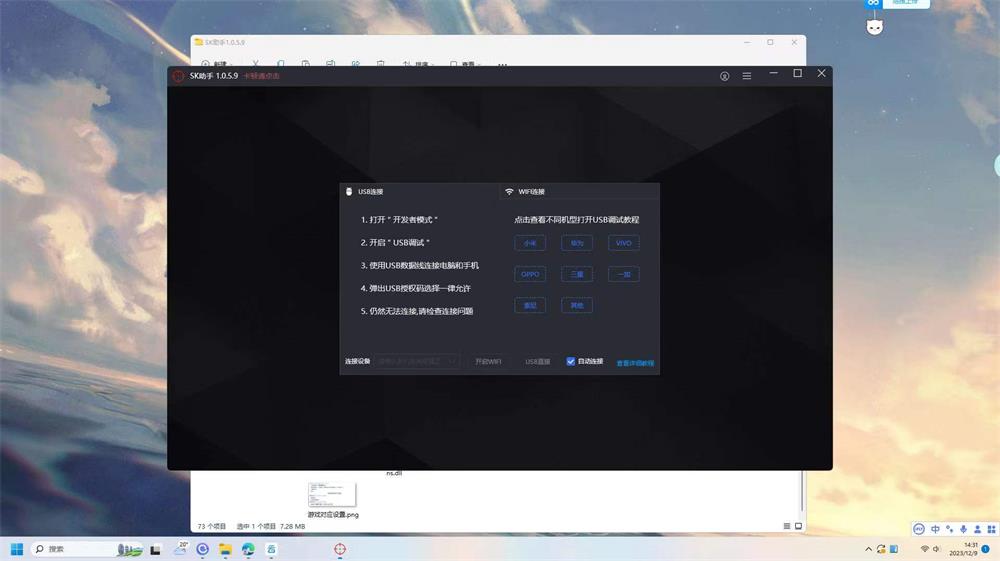Click the 小米 tutorial button
Viewport: 1000px width, 561px height.
530,243
